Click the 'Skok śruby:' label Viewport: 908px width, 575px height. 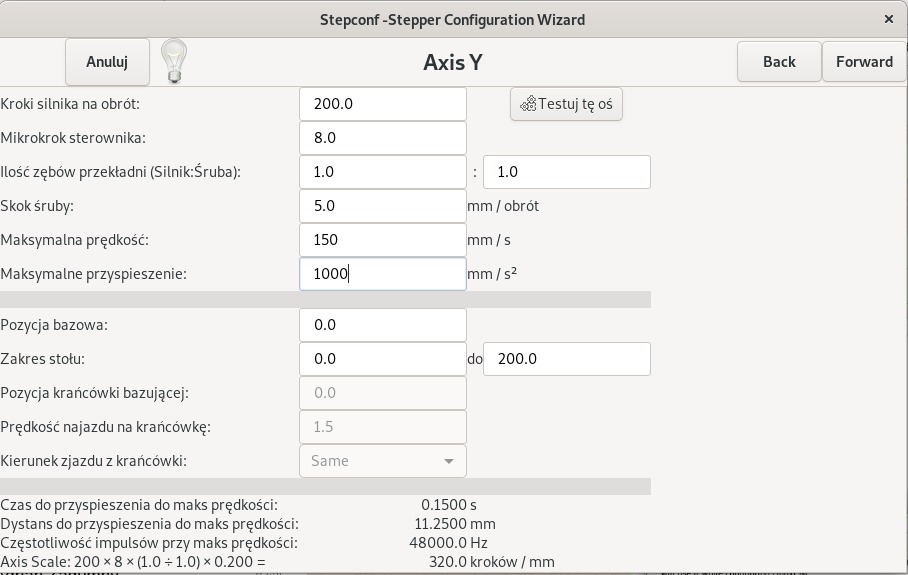click(x=37, y=206)
